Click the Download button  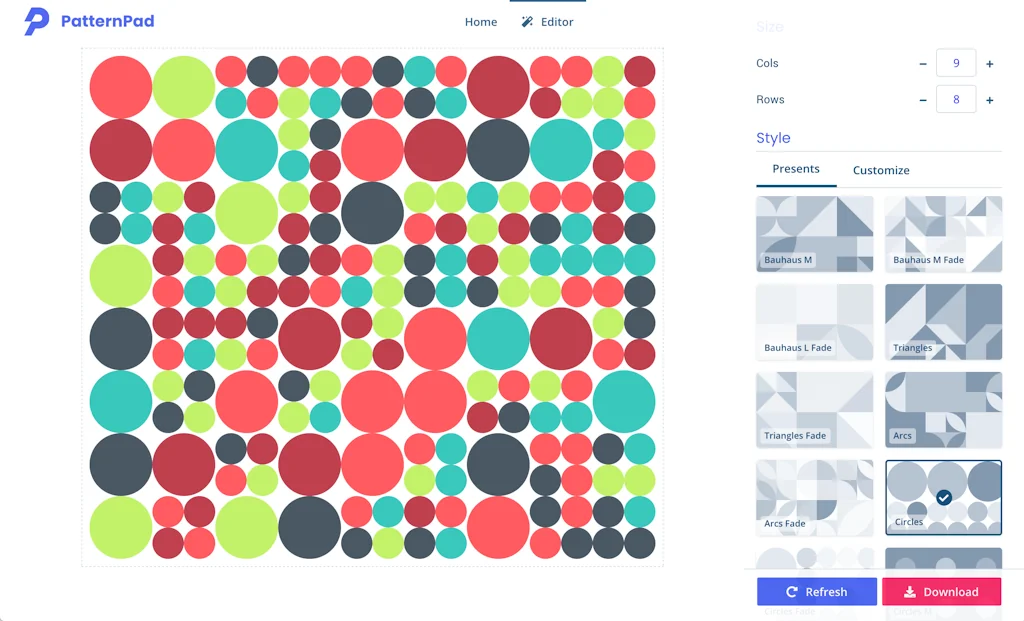tap(941, 591)
